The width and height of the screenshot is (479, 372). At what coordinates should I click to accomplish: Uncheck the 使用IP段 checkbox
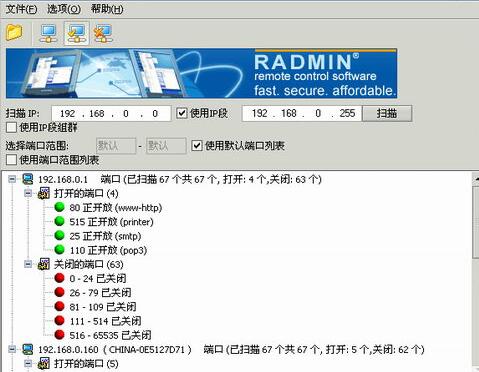coord(182,113)
